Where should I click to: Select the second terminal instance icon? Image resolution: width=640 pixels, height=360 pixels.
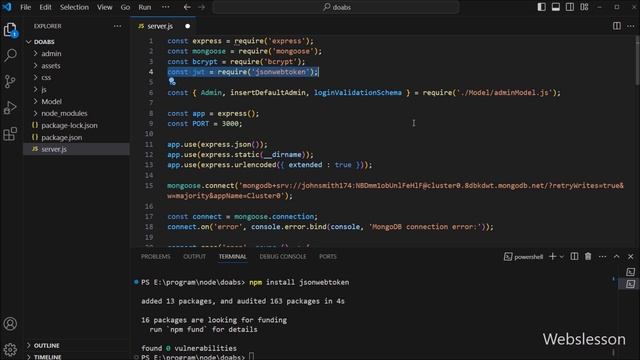(630, 284)
